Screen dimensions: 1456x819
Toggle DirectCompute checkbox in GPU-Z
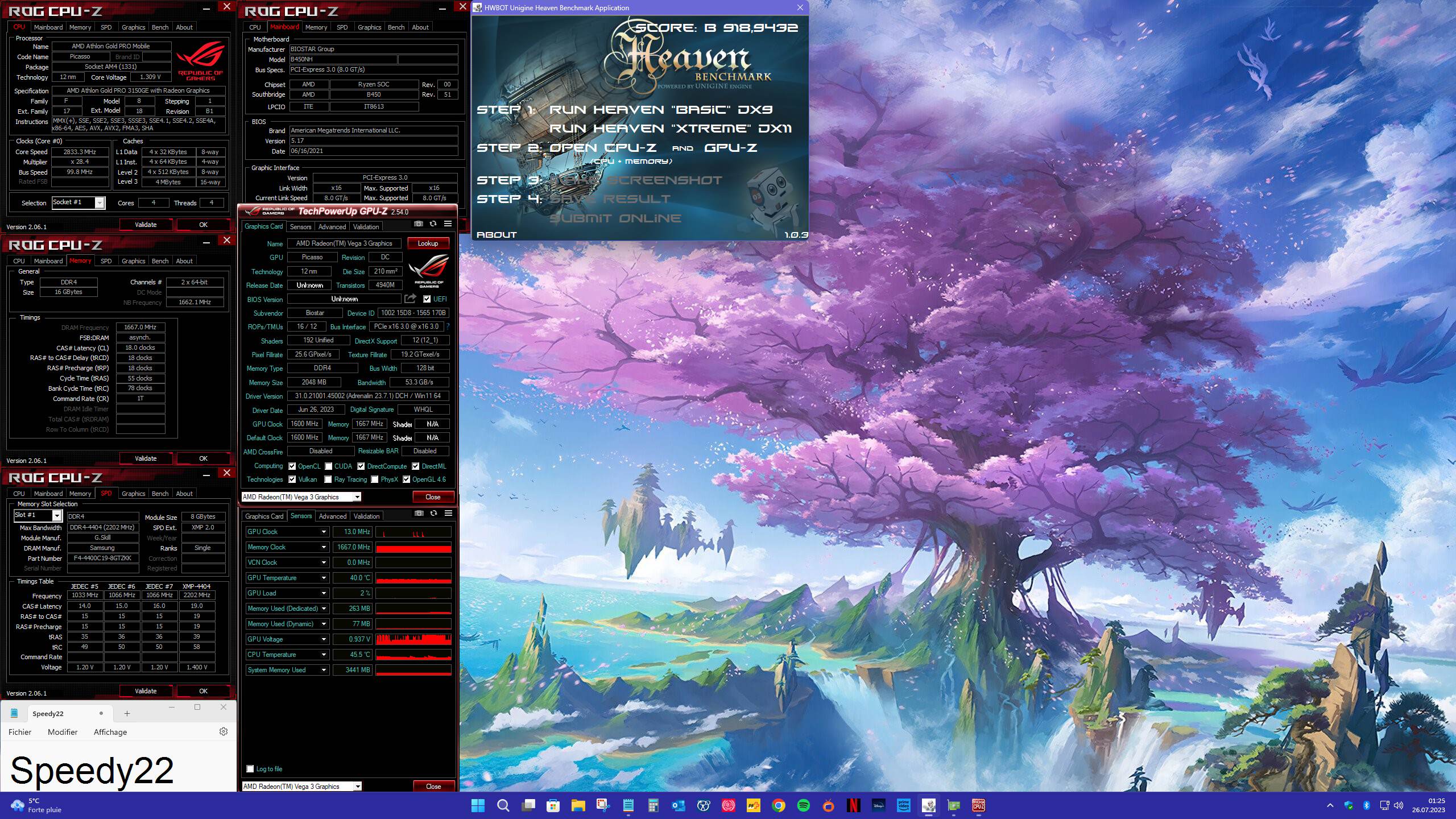(x=361, y=466)
